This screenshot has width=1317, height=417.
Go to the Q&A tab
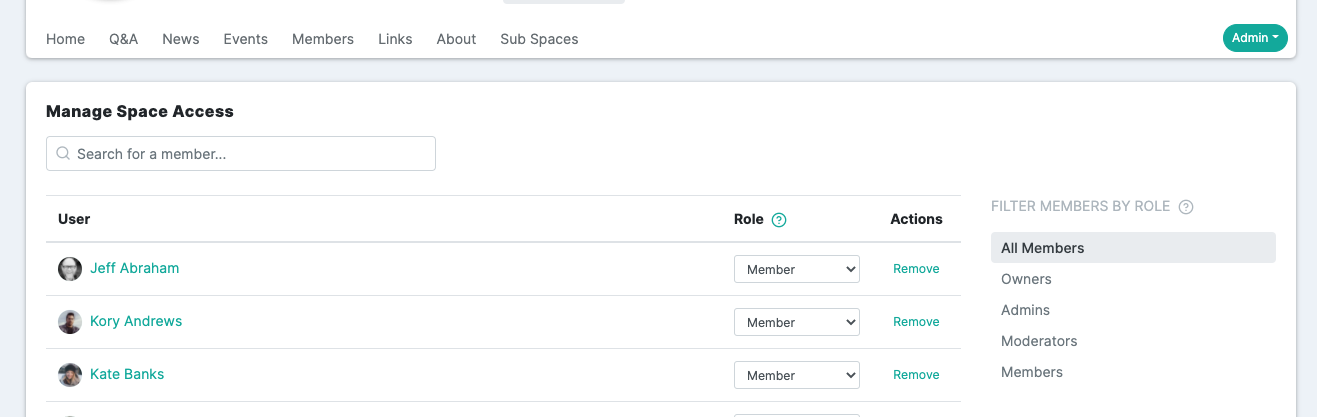(x=124, y=39)
